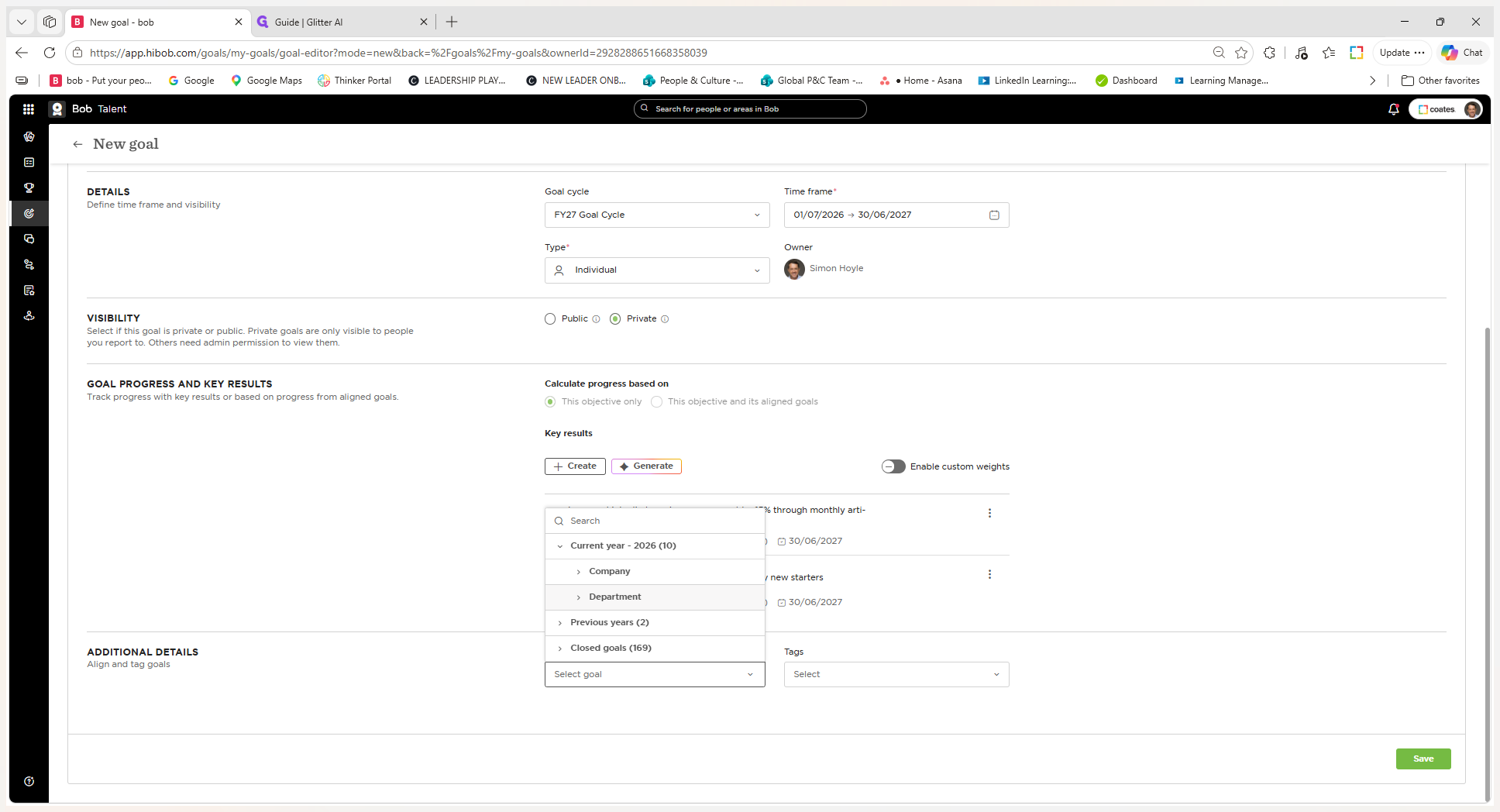This screenshot has height=812, width=1500.
Task: Collapse Current year - 2026 (10)
Action: [x=655, y=546]
